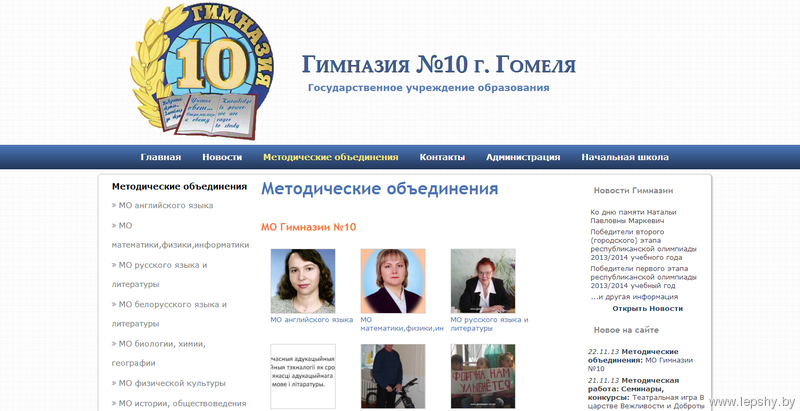Click subtitle Государственное учреждение образования

429,88
